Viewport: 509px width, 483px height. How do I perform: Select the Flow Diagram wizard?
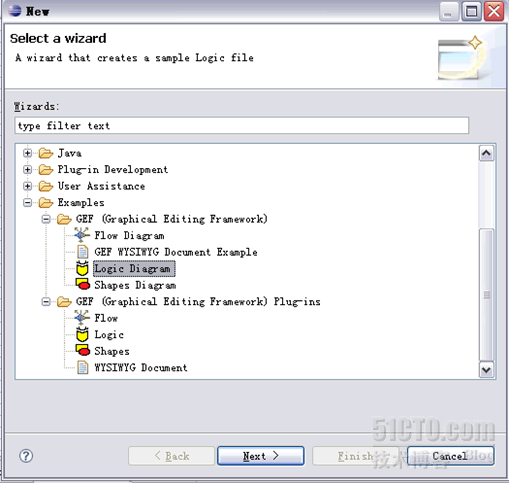point(129,236)
